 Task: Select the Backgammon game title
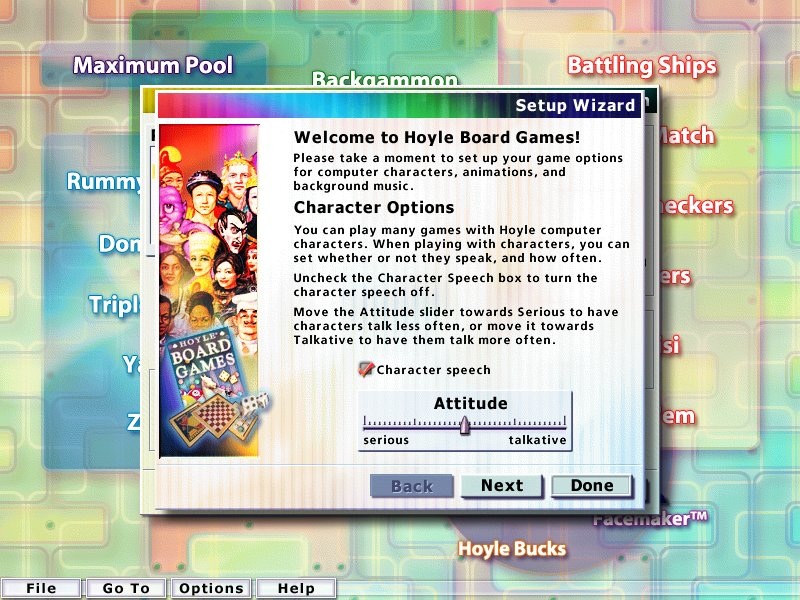385,79
